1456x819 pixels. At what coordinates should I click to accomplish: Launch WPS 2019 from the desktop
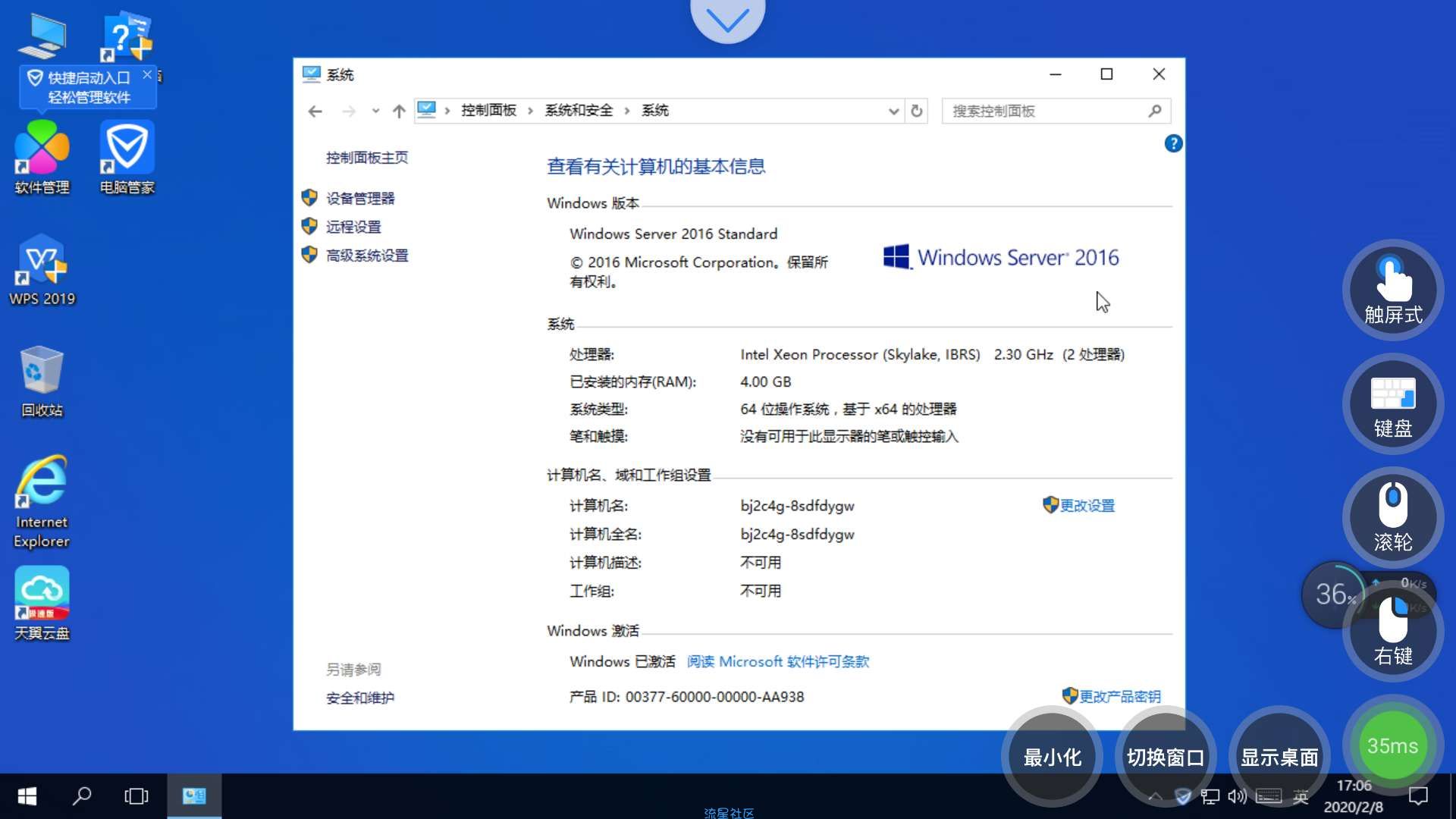(x=42, y=270)
